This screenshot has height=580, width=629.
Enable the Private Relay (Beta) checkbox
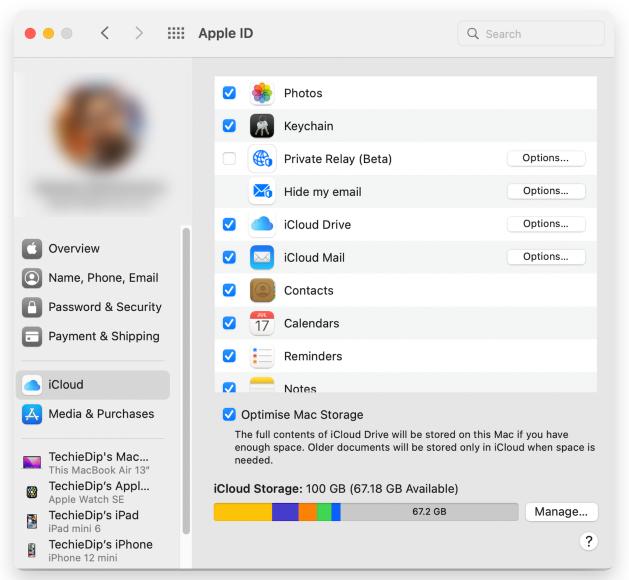coord(229,159)
